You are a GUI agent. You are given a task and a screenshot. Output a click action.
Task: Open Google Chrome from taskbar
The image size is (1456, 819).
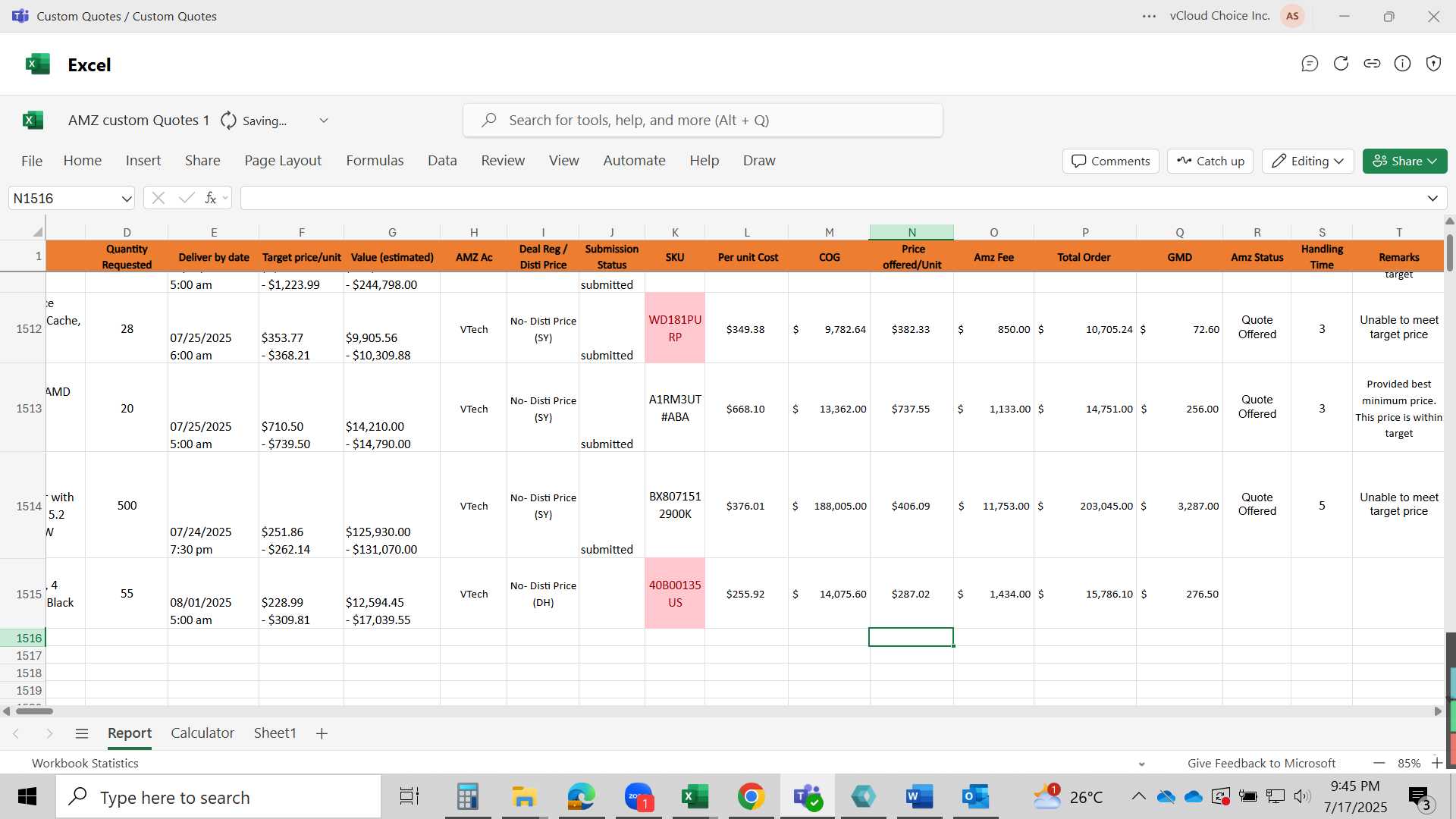click(751, 796)
